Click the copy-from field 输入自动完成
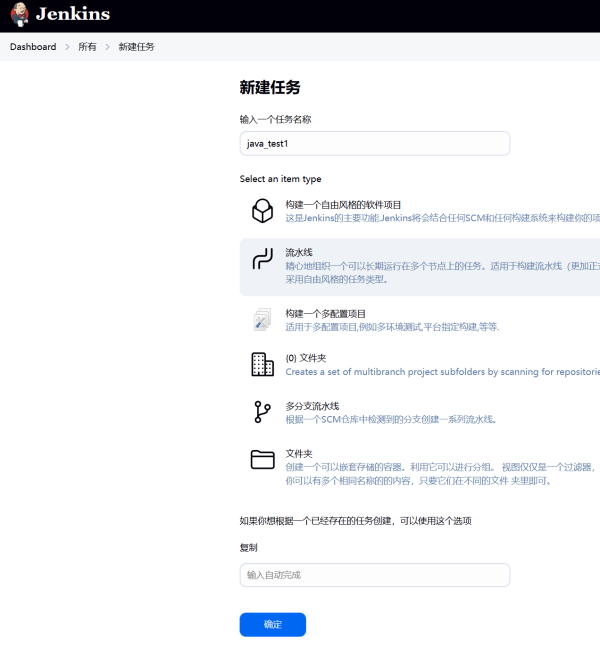Screen dimensions: 600x657 click(x=375, y=575)
